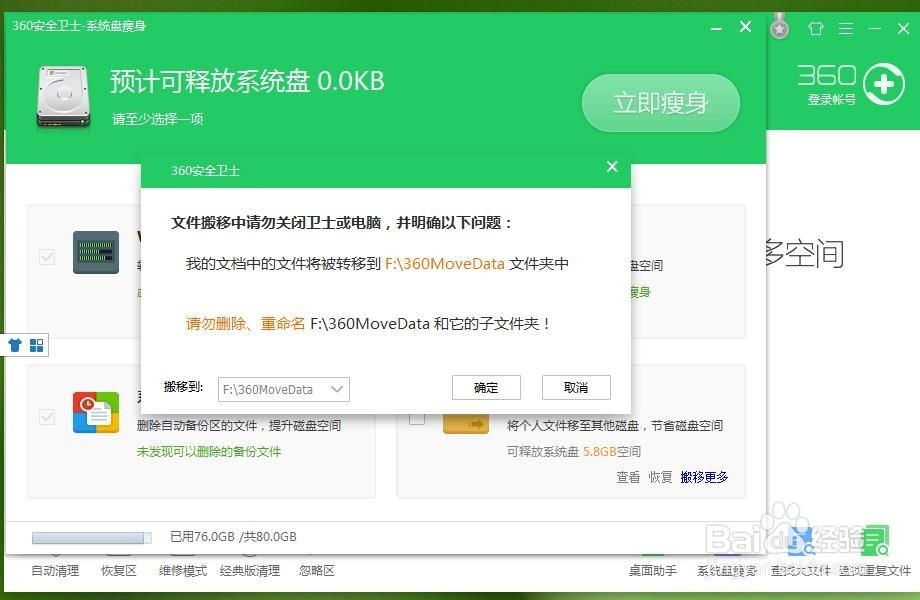Click the 确定 button in the dialog
Viewport: 920px width, 600px height.
point(486,388)
